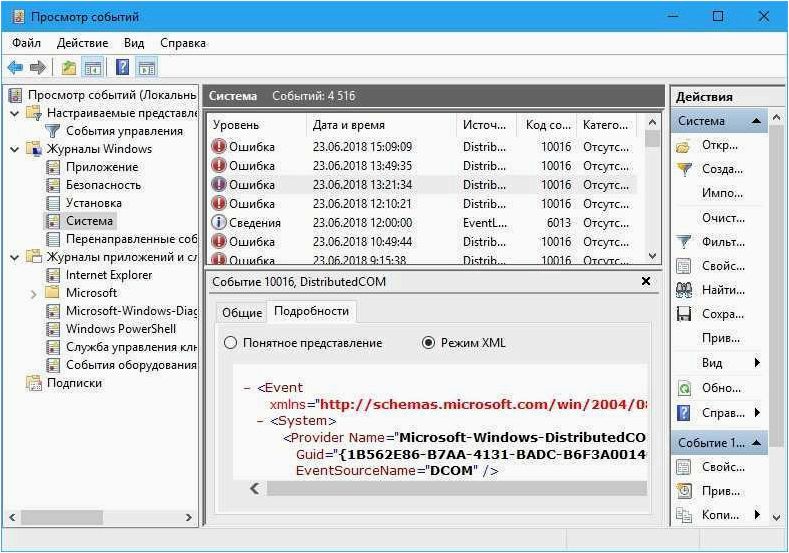Click Найти... action
Viewport: 789px width, 553px height.
click(x=720, y=290)
